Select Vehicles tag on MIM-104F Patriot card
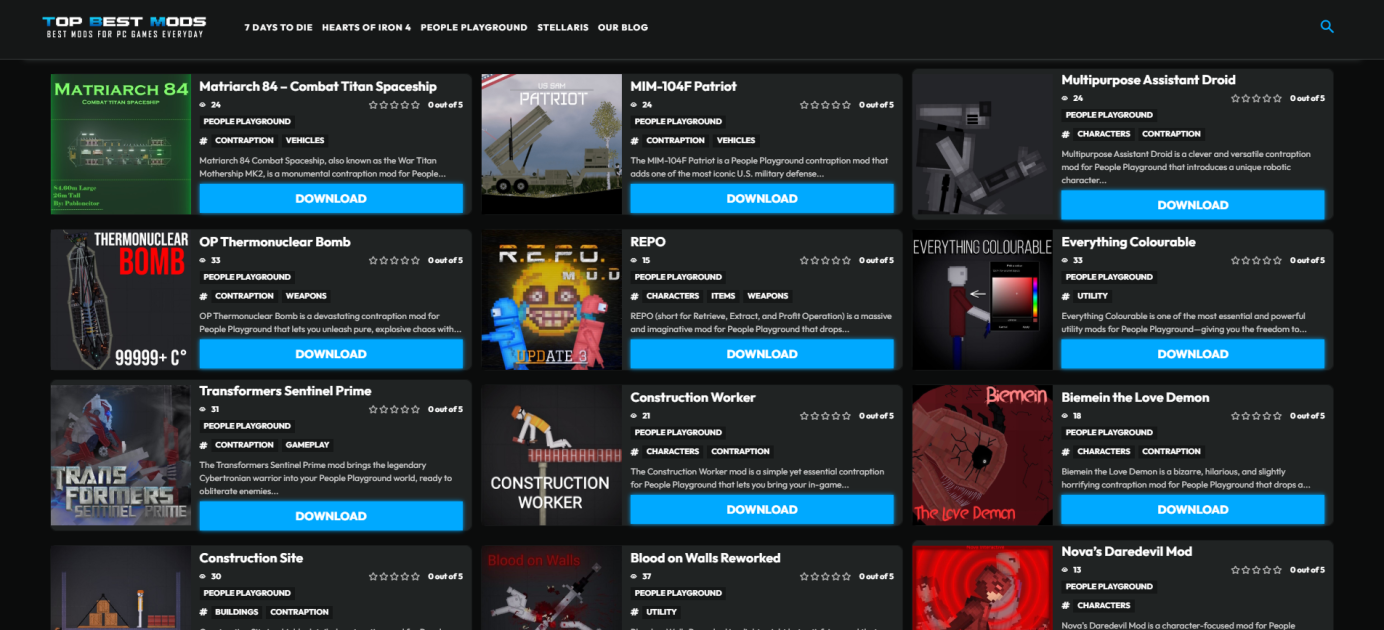 736,141
